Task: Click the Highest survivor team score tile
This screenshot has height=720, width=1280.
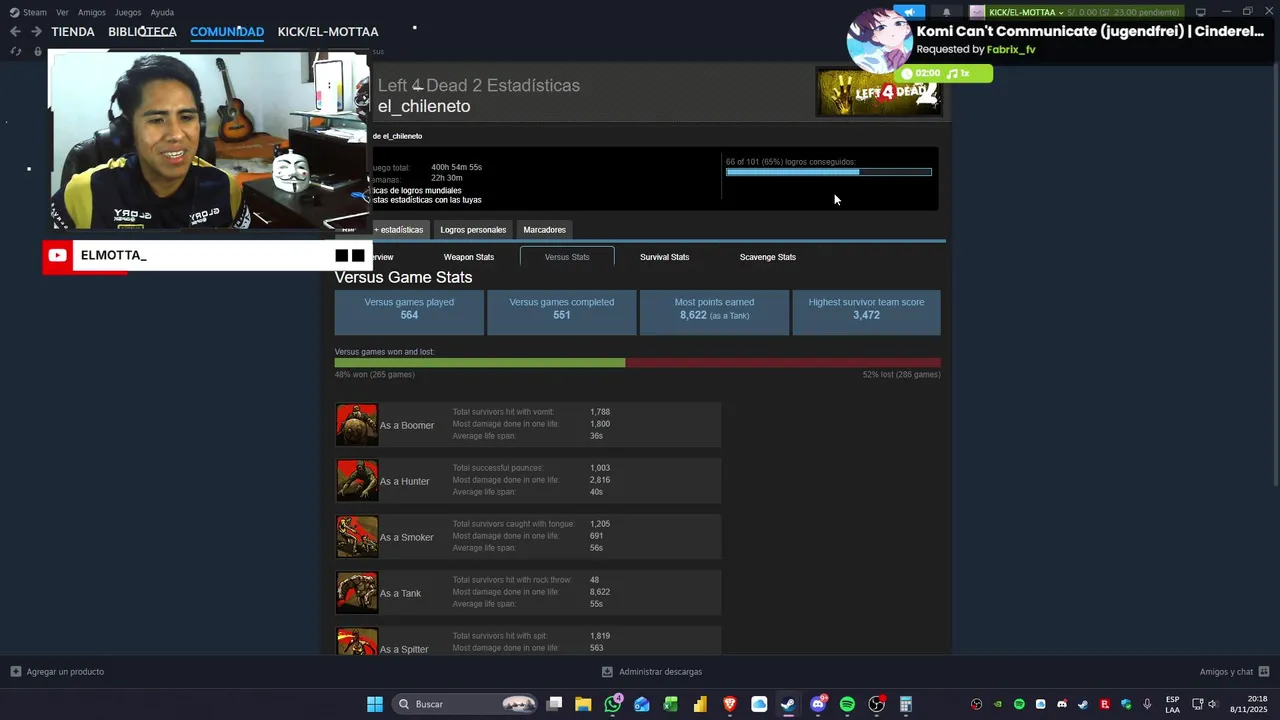Action: click(x=866, y=312)
